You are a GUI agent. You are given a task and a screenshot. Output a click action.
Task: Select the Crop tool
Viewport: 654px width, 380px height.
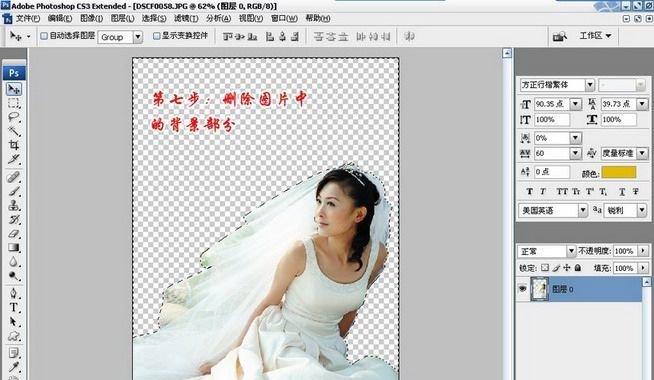[14, 145]
